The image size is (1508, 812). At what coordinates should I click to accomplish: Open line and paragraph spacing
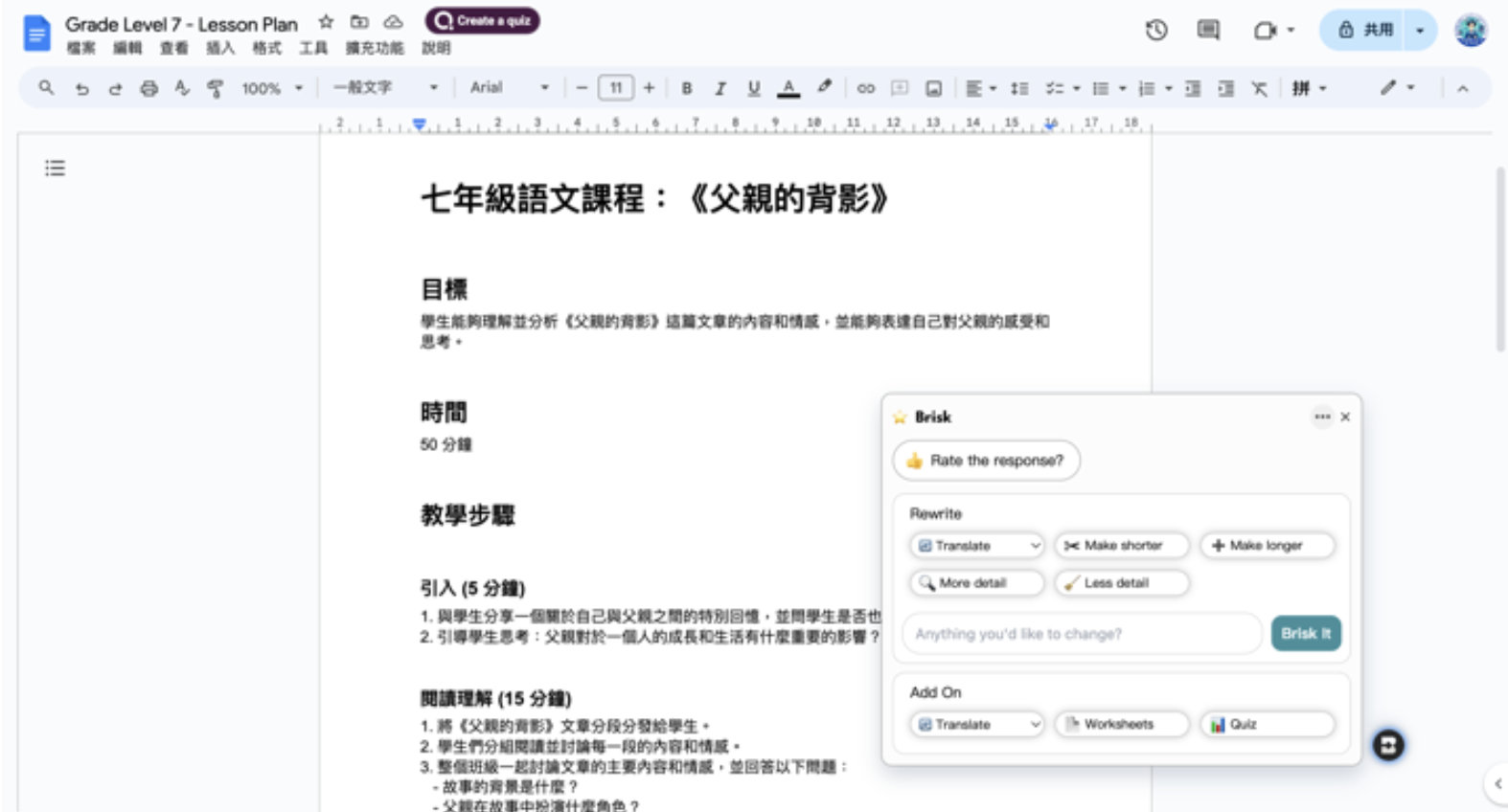[x=1019, y=88]
